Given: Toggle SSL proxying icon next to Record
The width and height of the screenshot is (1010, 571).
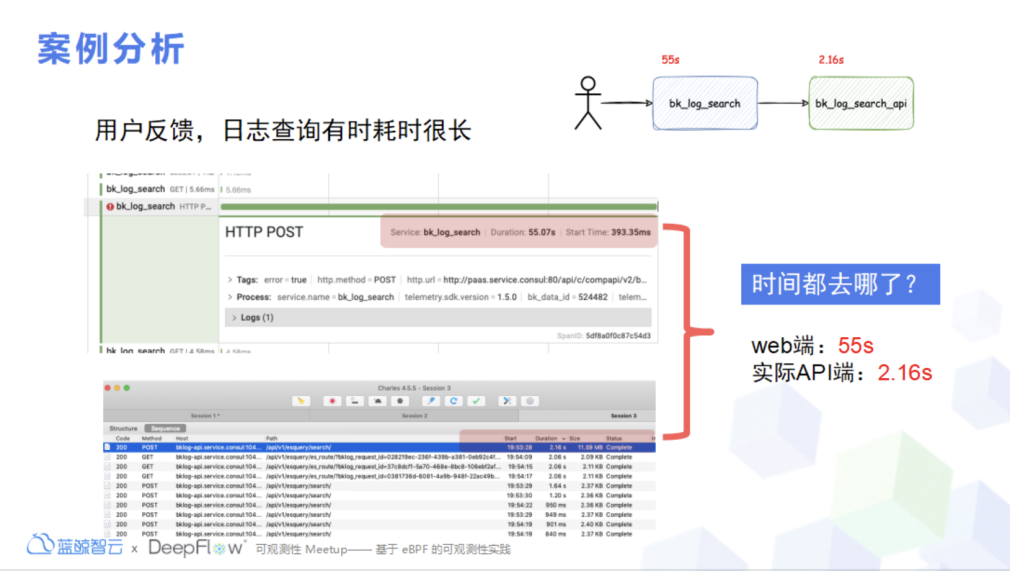Looking at the screenshot, I should pyautogui.click(x=354, y=401).
